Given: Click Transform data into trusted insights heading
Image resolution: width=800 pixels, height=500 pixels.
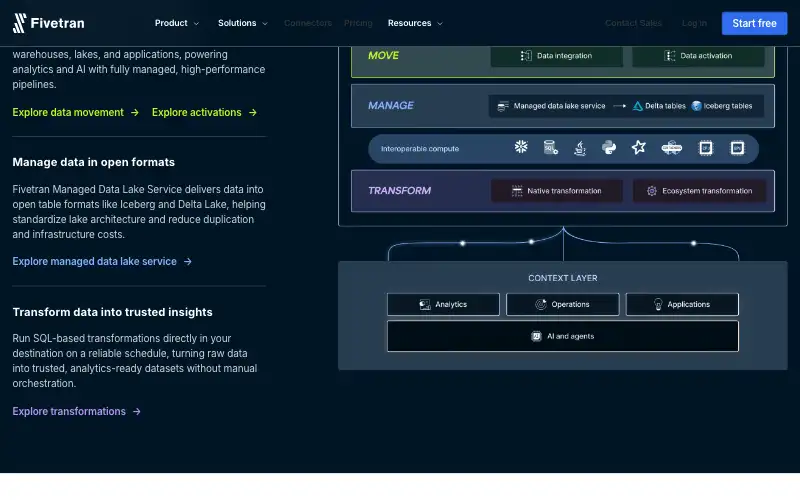Looking at the screenshot, I should (112, 312).
